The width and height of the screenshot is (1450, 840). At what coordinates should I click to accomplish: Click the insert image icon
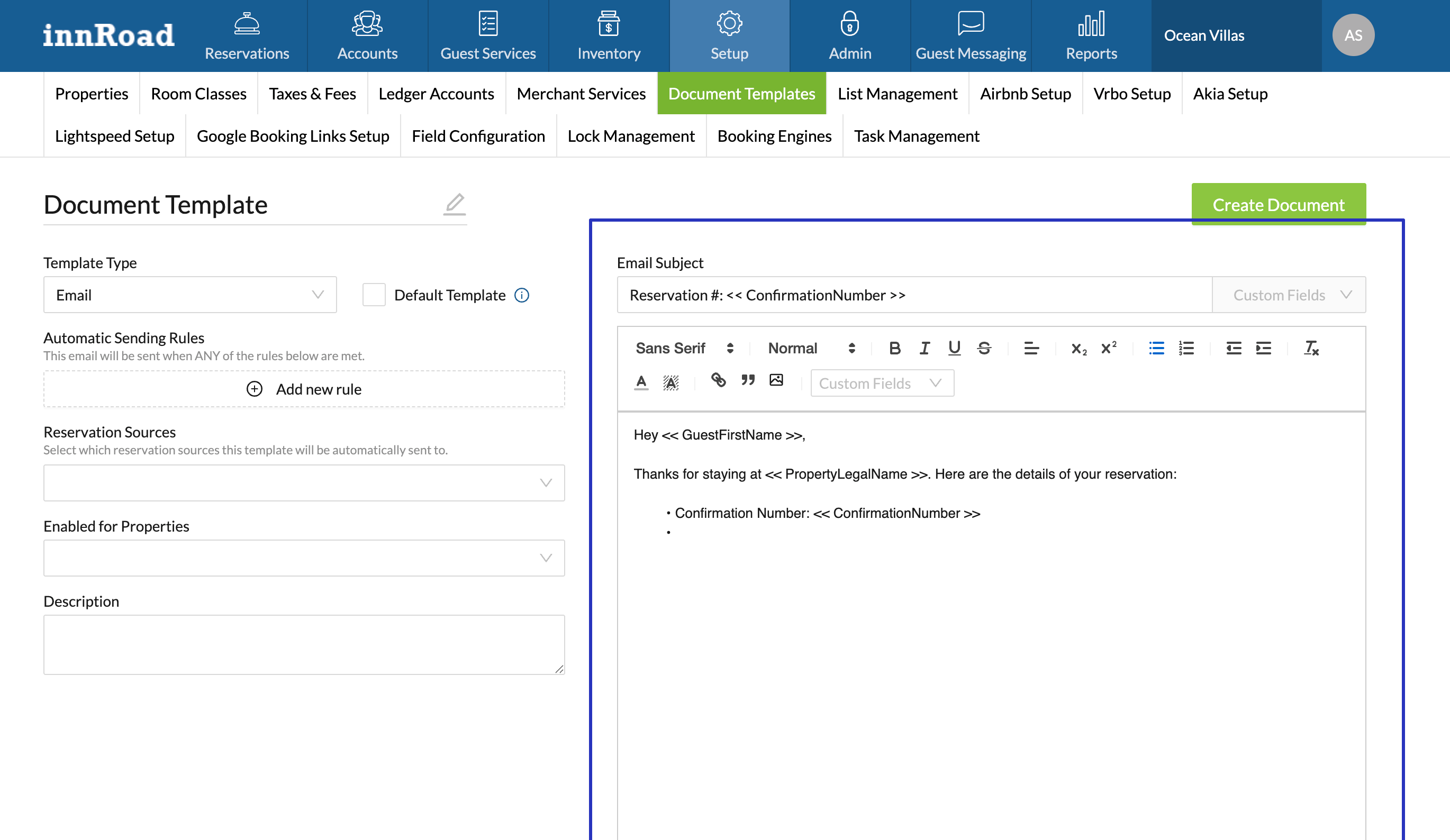tap(776, 380)
